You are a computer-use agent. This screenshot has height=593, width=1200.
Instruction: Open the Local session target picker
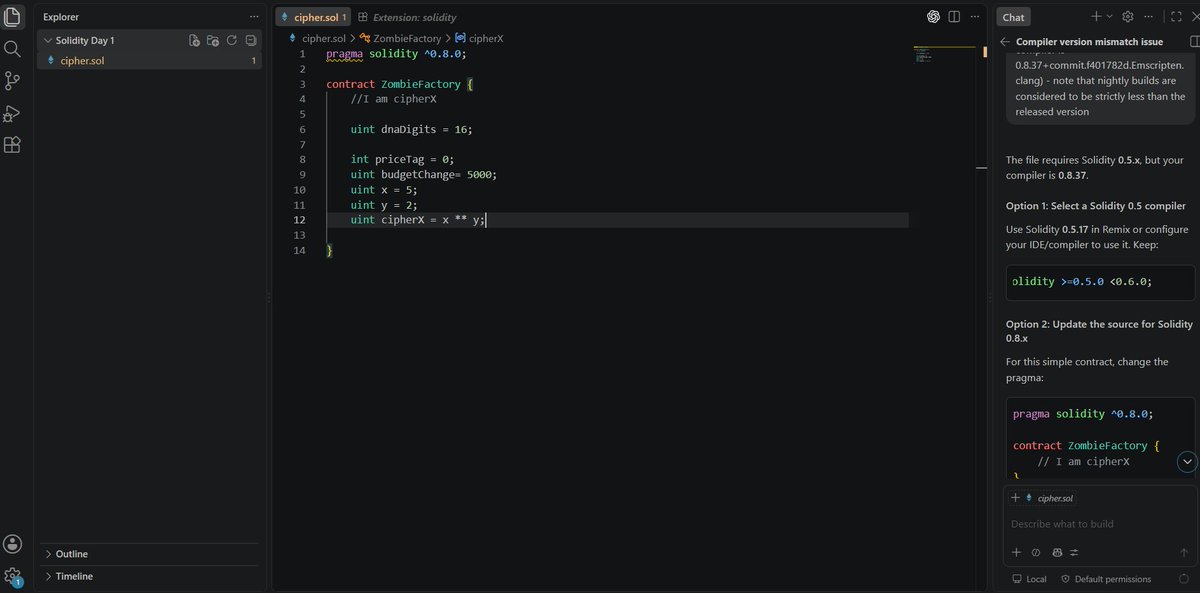(x=1029, y=579)
